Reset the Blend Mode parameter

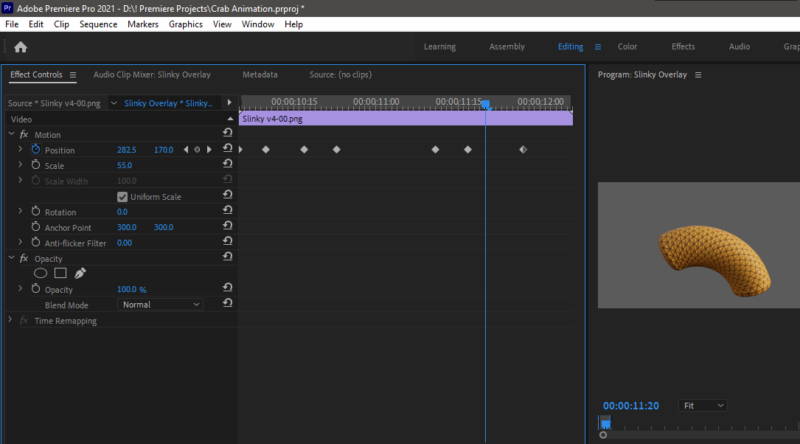(x=228, y=303)
